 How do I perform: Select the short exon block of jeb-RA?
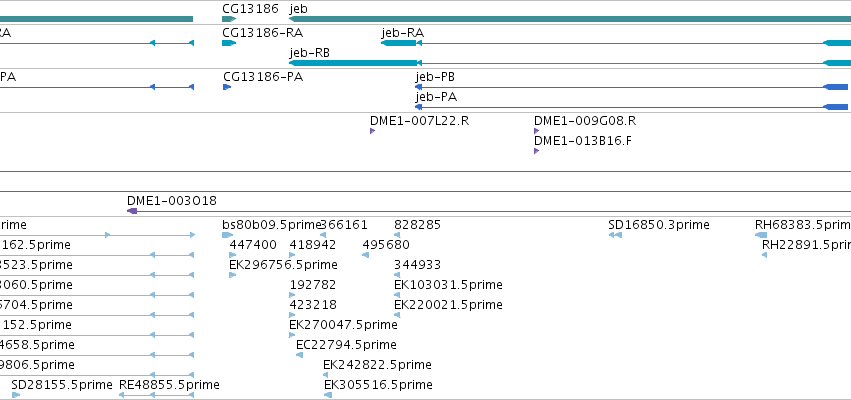pos(399,43)
